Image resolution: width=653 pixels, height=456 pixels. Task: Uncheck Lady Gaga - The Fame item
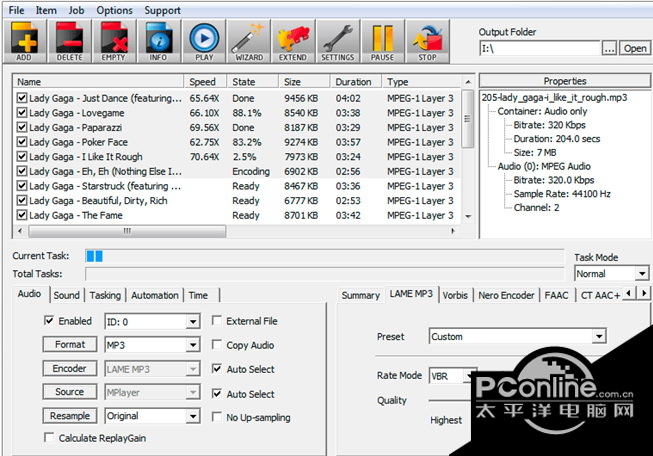(22, 215)
